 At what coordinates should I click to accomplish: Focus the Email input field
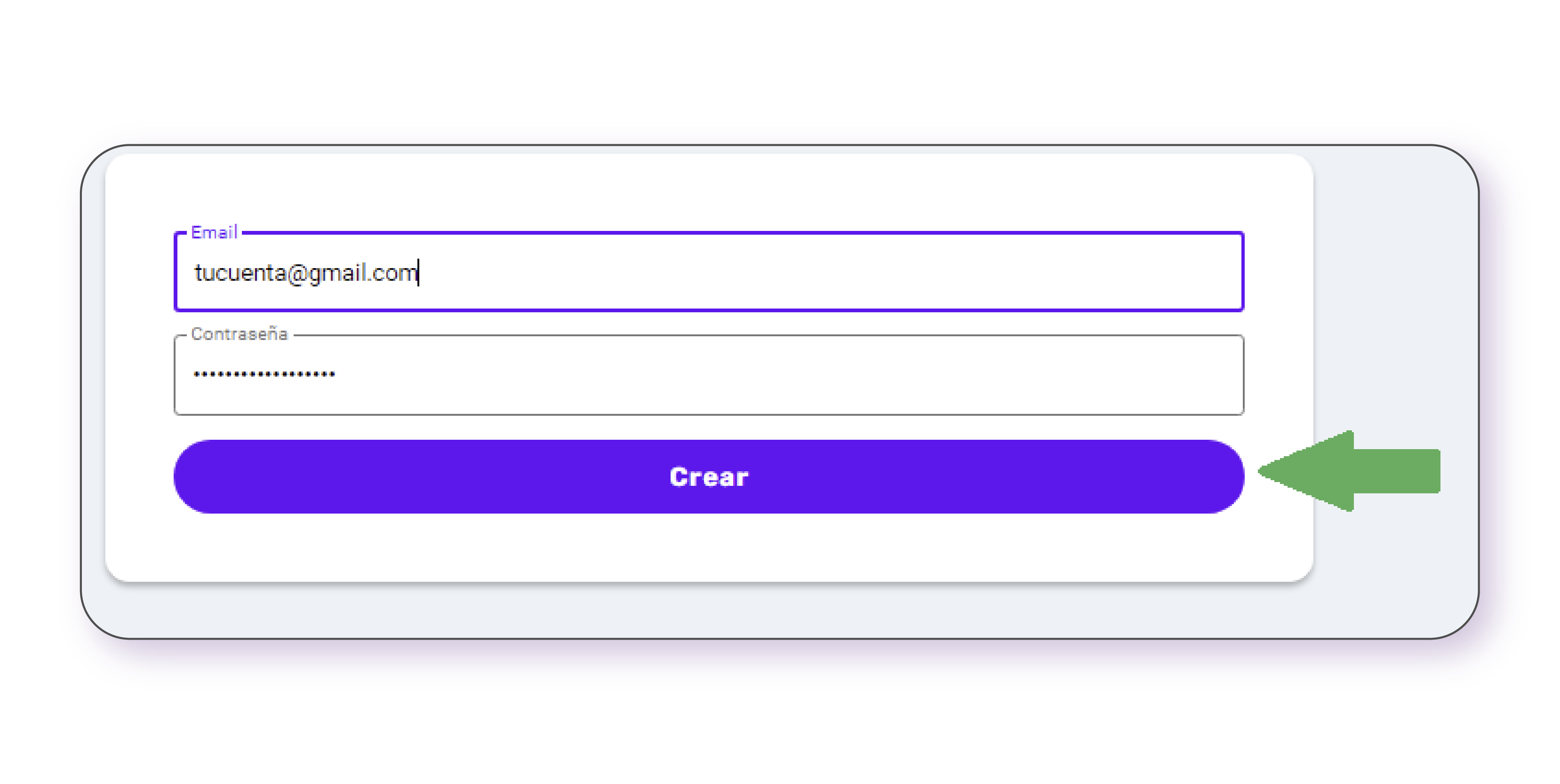pyautogui.click(x=709, y=272)
